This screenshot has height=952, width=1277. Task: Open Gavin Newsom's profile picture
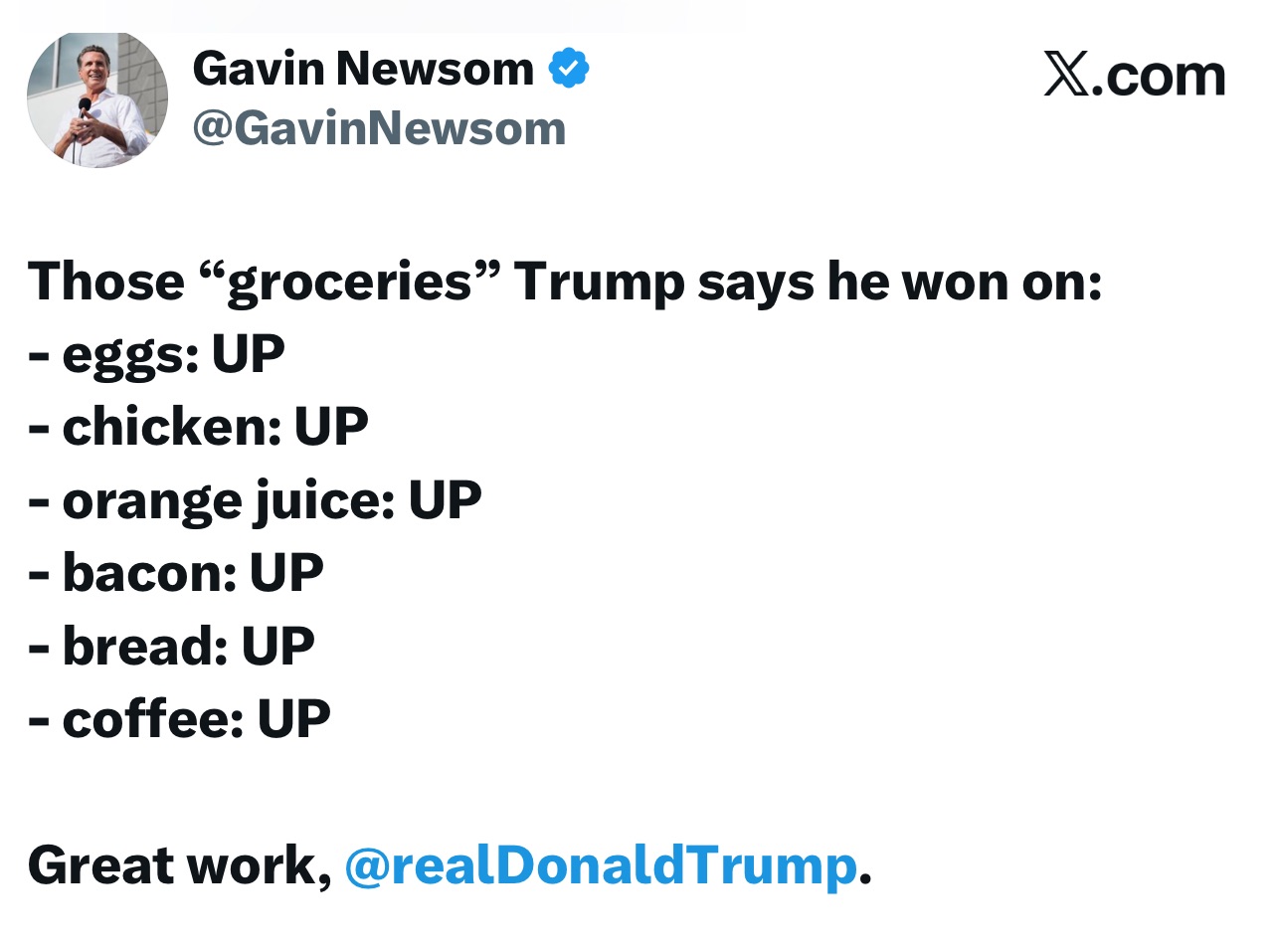(96, 99)
